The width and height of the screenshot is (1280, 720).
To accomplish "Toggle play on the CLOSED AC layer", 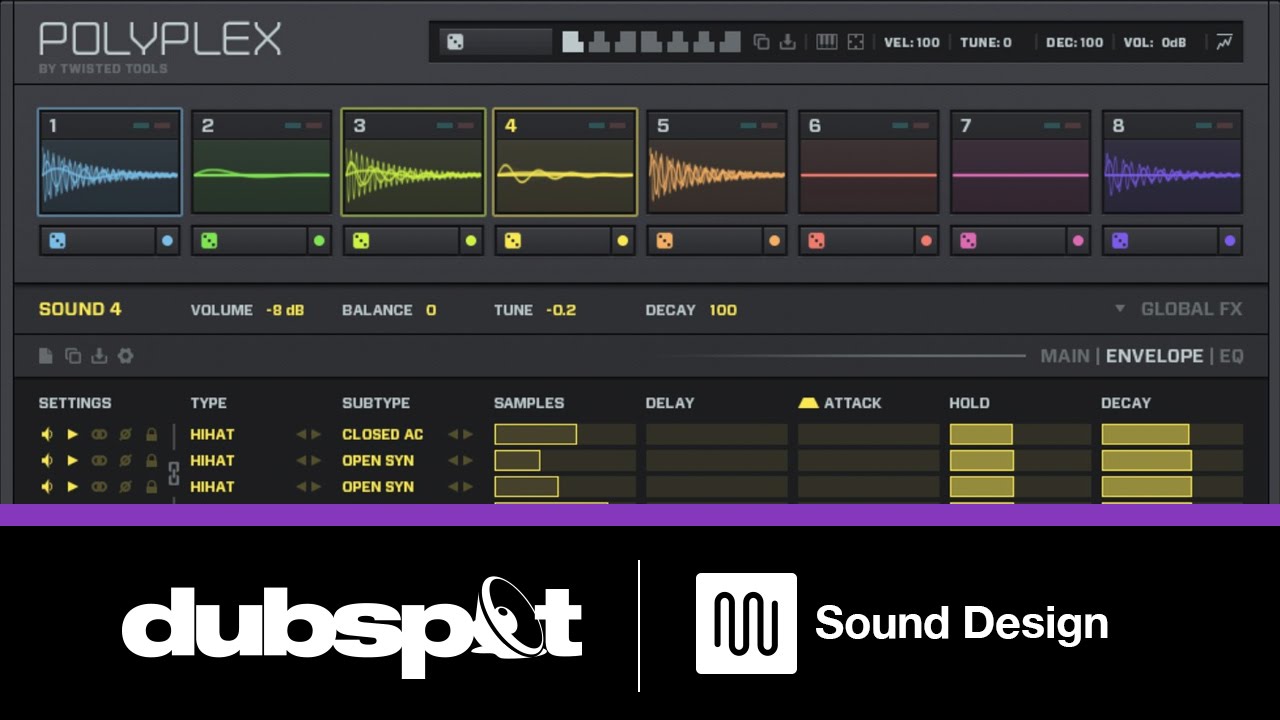I will tap(72, 434).
